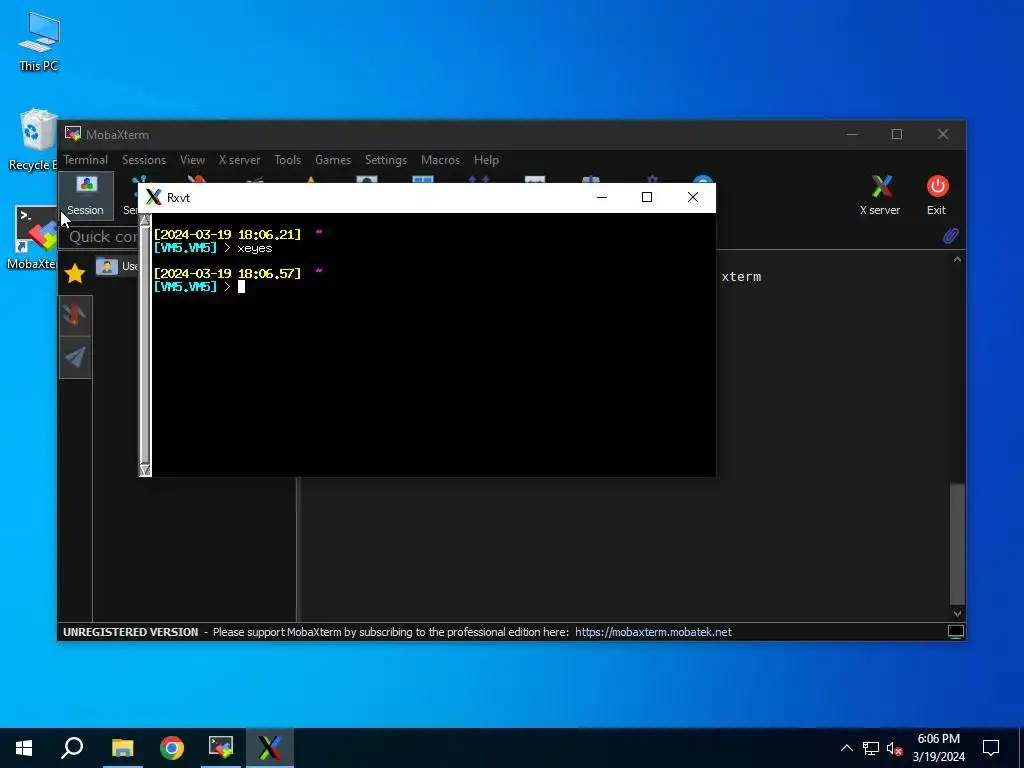Image resolution: width=1024 pixels, height=768 pixels.
Task: Show hidden system tray icons
Action: (846, 748)
